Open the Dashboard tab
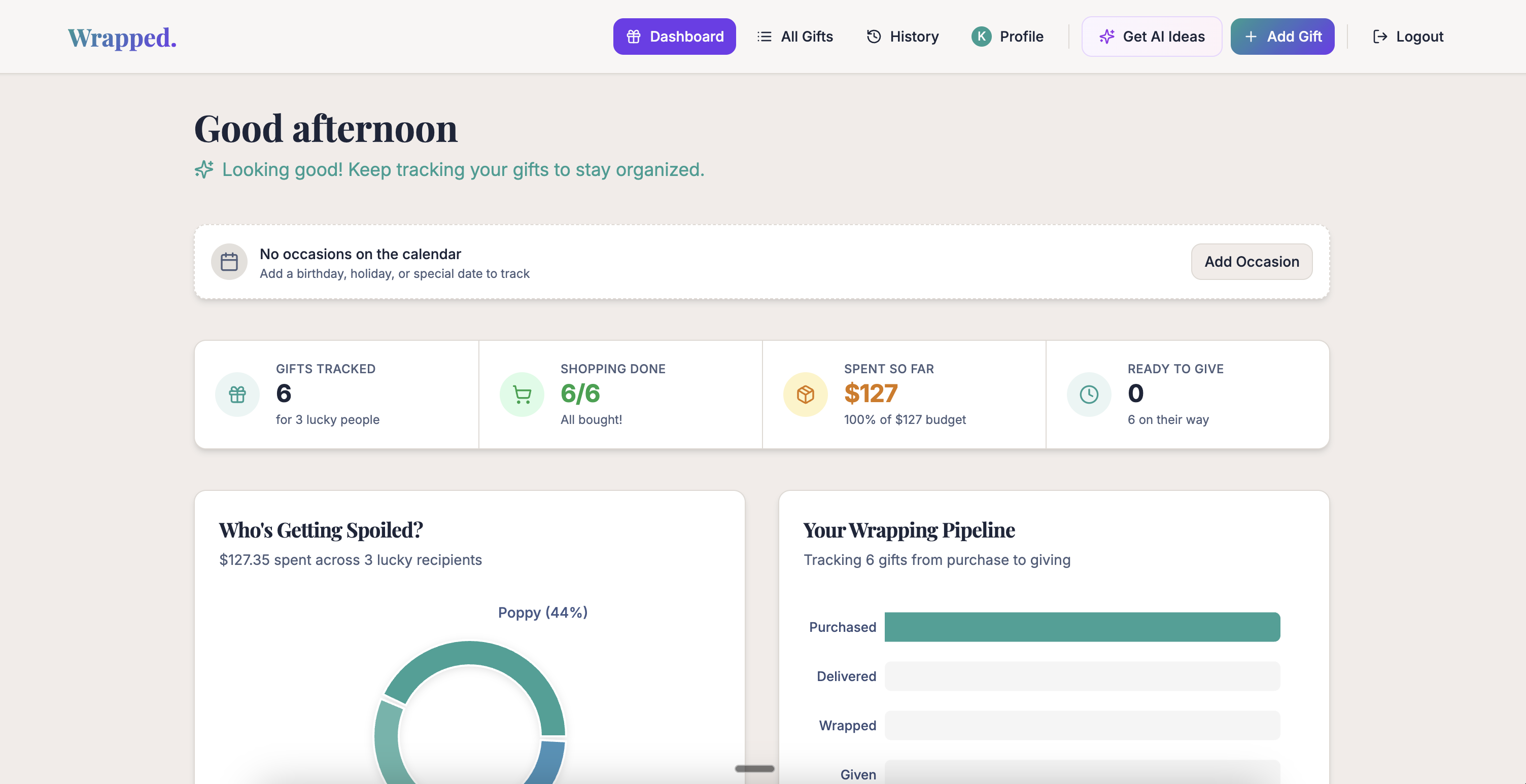This screenshot has height=784, width=1526. [x=674, y=37]
